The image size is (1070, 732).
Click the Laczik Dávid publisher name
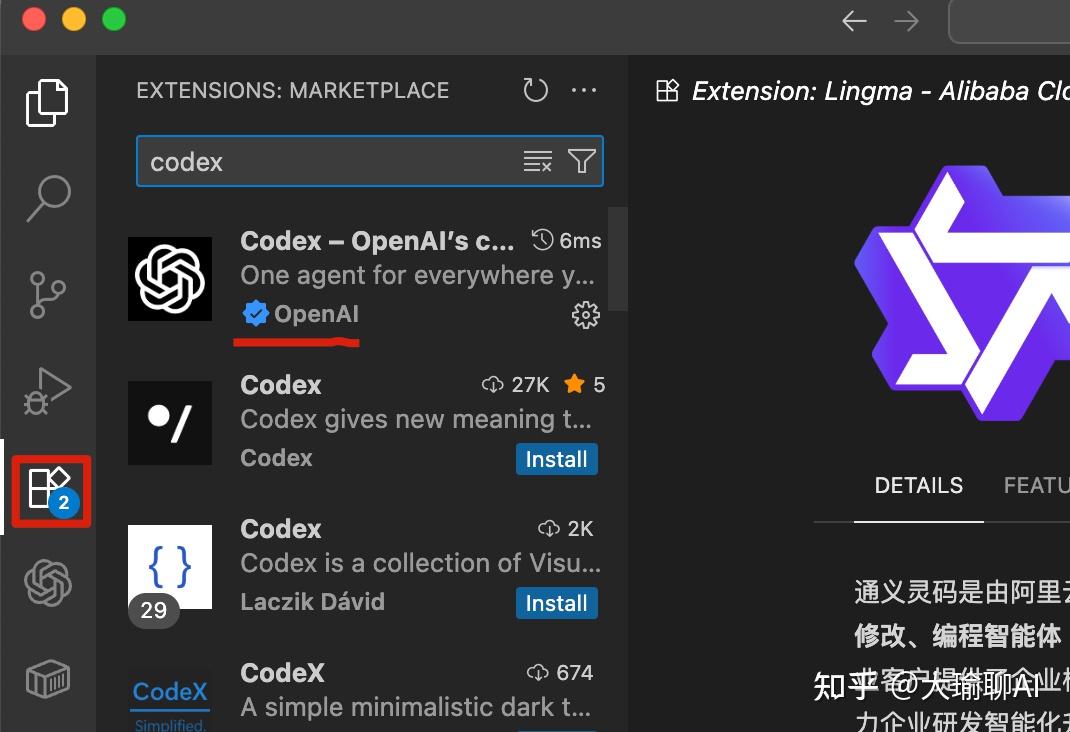pos(313,602)
